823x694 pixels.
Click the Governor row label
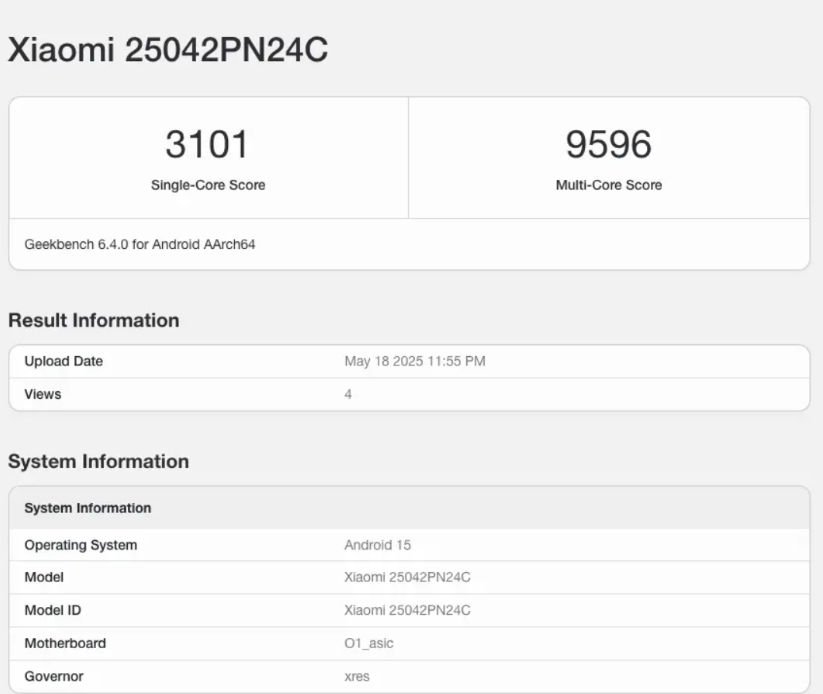point(54,676)
